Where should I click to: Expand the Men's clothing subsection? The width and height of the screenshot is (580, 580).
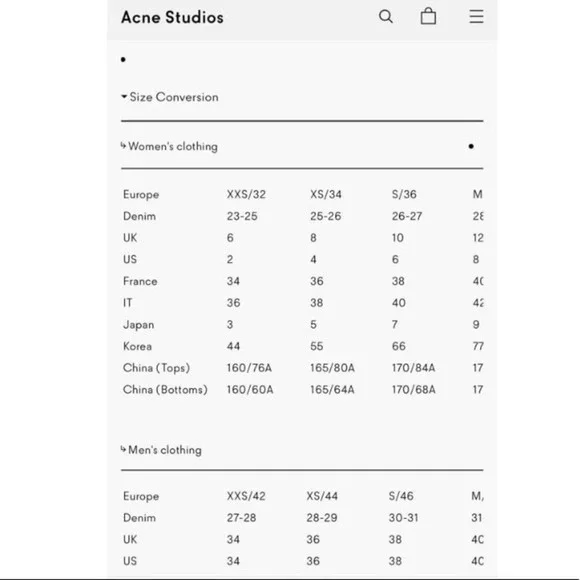pos(161,450)
